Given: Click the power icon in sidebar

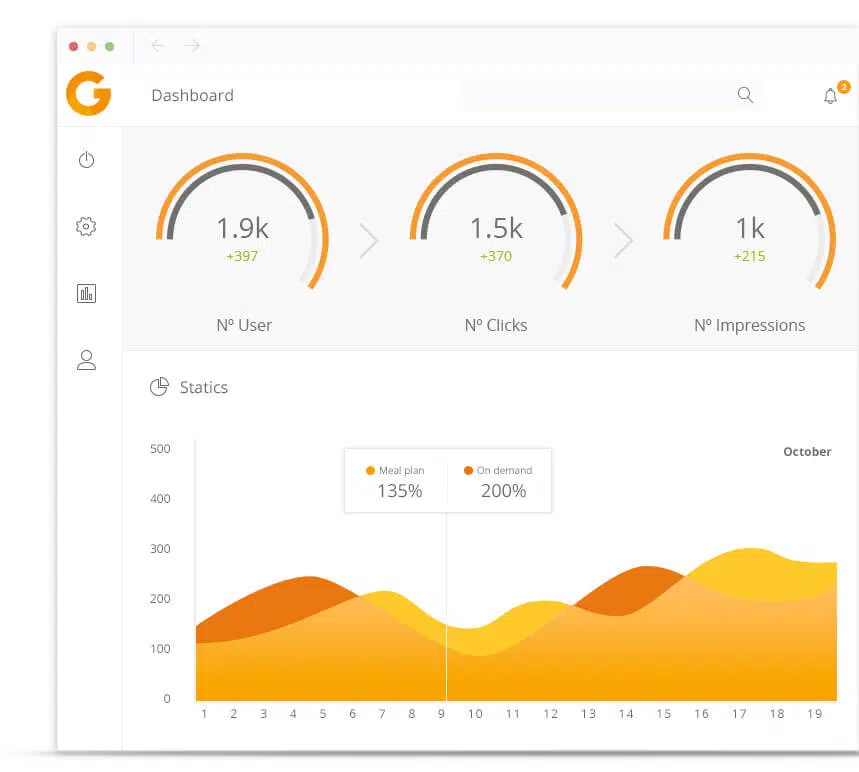Looking at the screenshot, I should click(87, 159).
